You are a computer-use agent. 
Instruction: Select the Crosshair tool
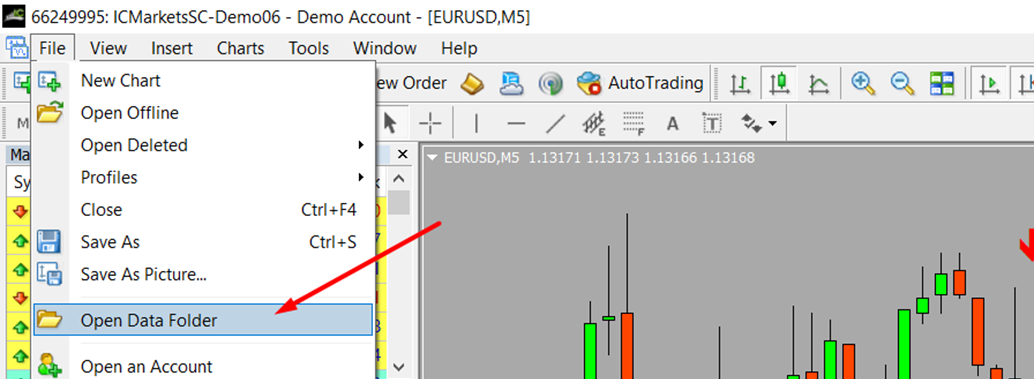click(x=430, y=123)
